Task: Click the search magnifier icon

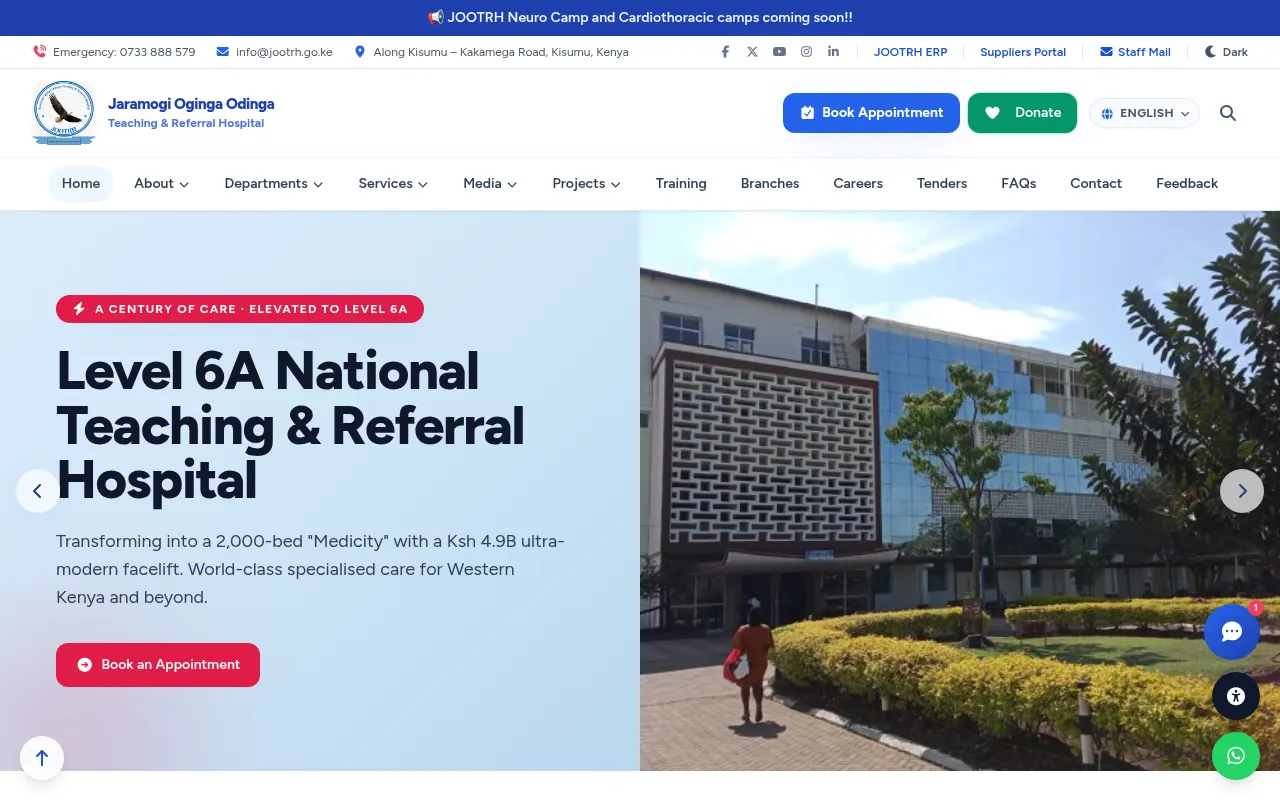Action: point(1228,113)
